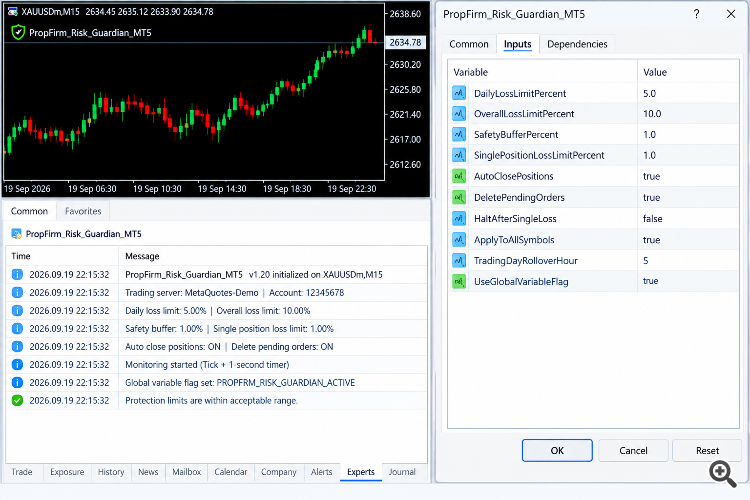Screen dimensions: 750x500
Task: Click the HaltAfterSingleLoss variable icon
Action: point(459,219)
